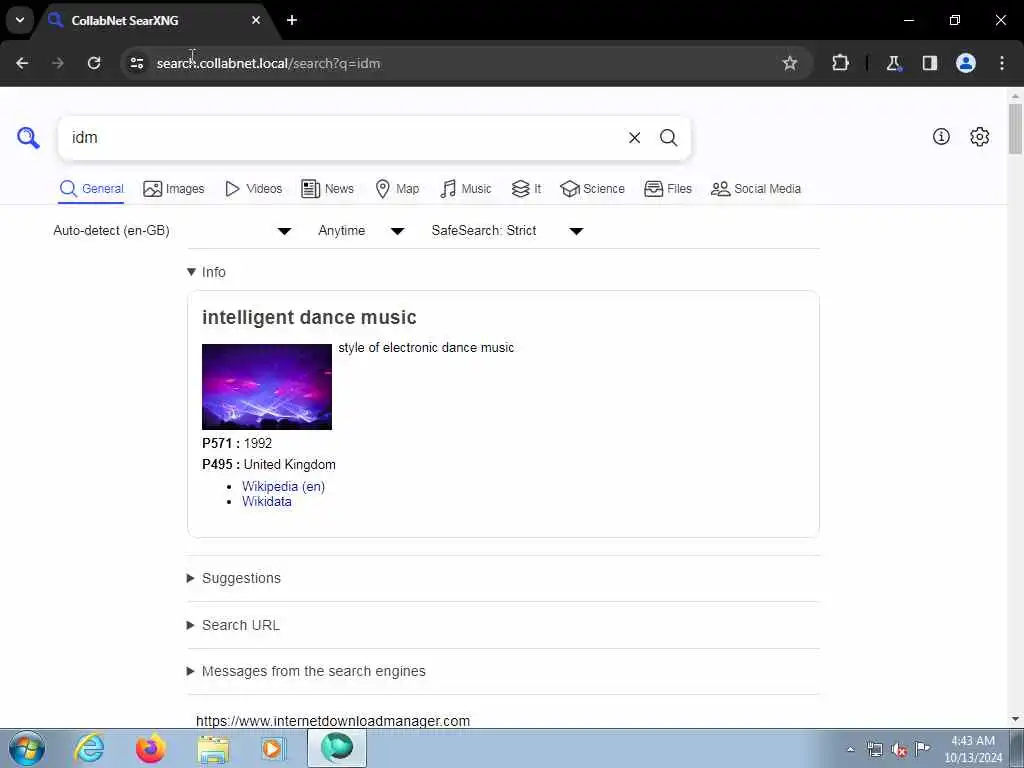Switch to Music search tab
1024x768 pixels.
(466, 189)
